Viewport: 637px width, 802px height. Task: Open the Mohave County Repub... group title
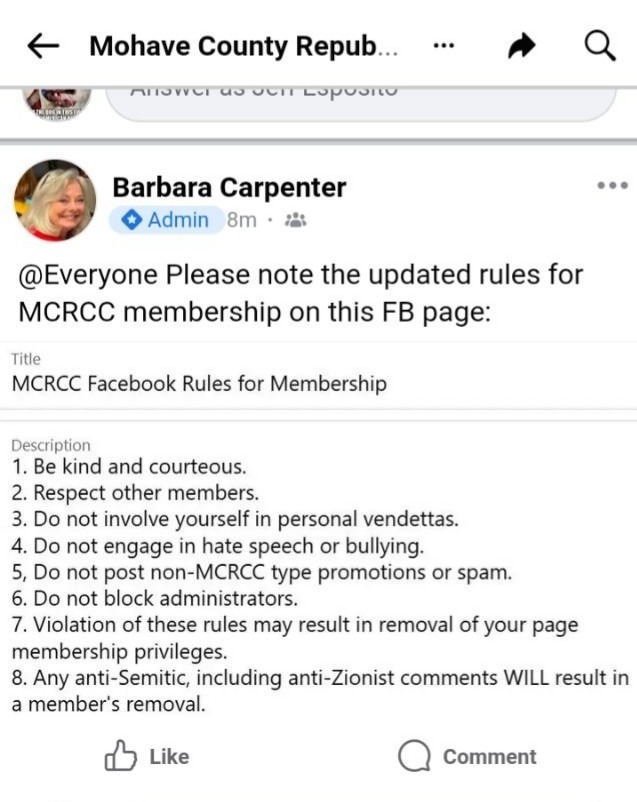pyautogui.click(x=244, y=46)
